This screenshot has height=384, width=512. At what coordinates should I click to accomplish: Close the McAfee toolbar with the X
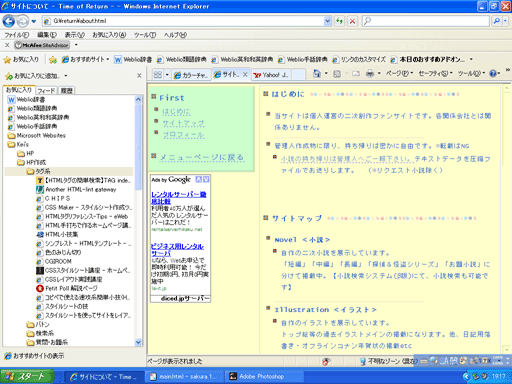pos(7,45)
